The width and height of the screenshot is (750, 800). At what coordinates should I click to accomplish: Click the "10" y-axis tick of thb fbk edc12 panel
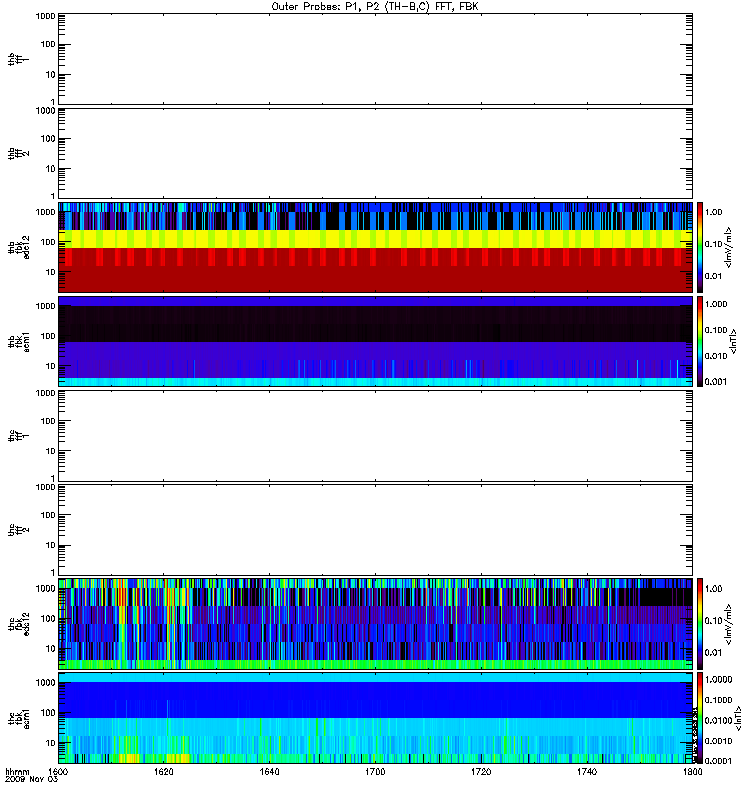(51, 272)
